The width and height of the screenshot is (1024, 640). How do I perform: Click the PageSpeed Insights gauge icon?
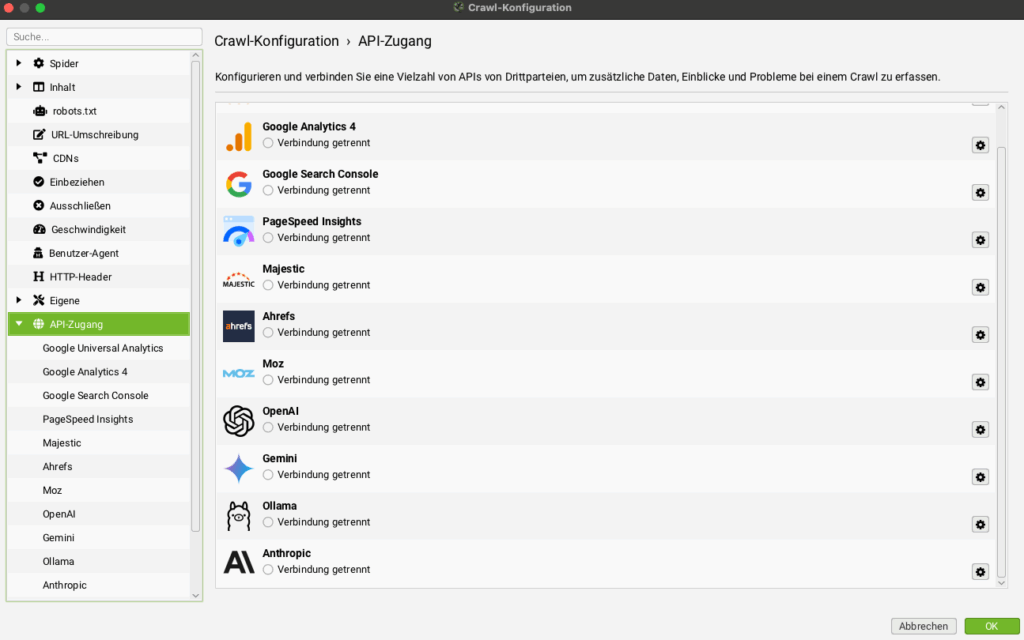coord(238,231)
